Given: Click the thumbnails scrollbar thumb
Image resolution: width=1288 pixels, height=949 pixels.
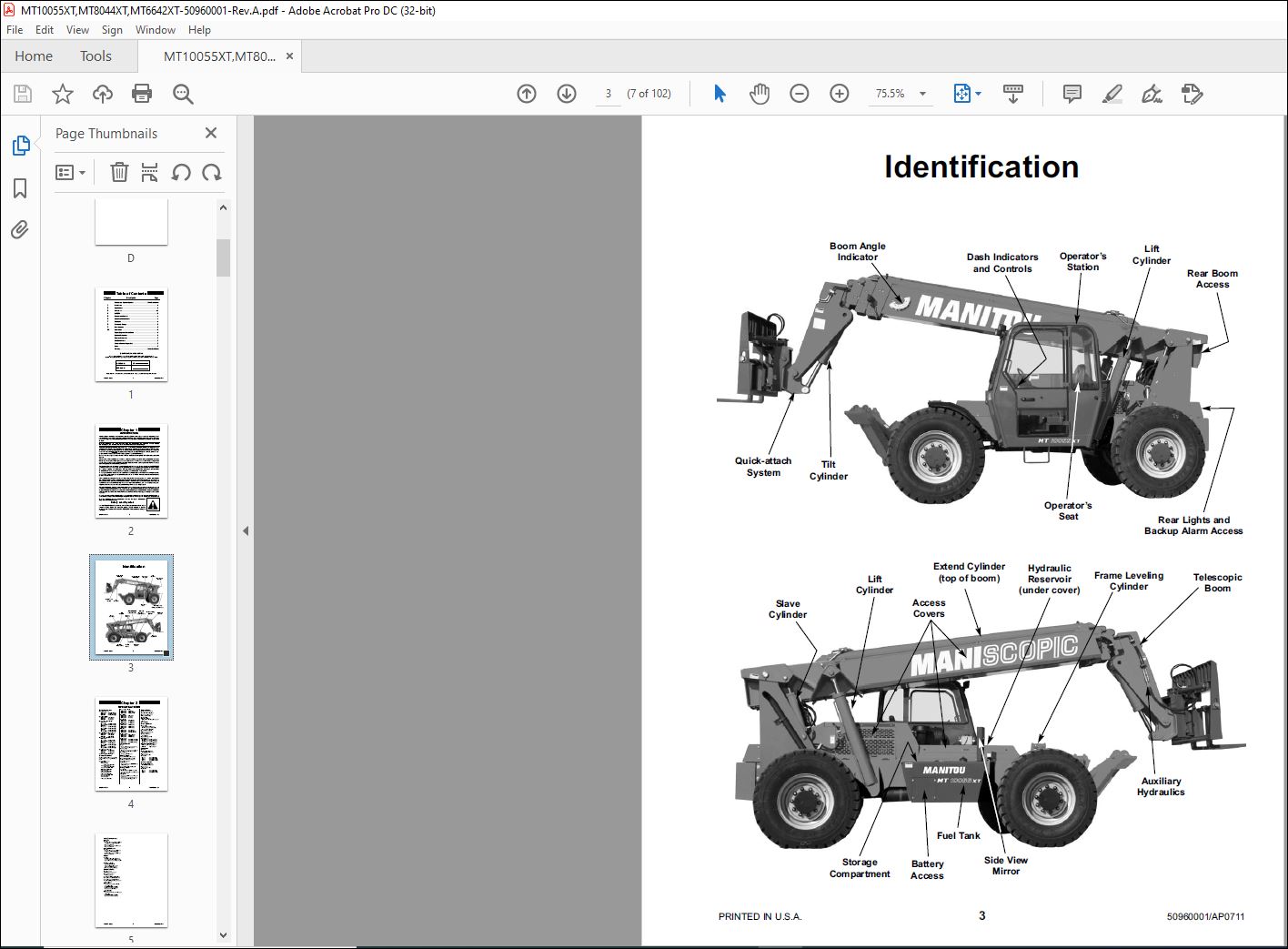Looking at the screenshot, I should [224, 257].
